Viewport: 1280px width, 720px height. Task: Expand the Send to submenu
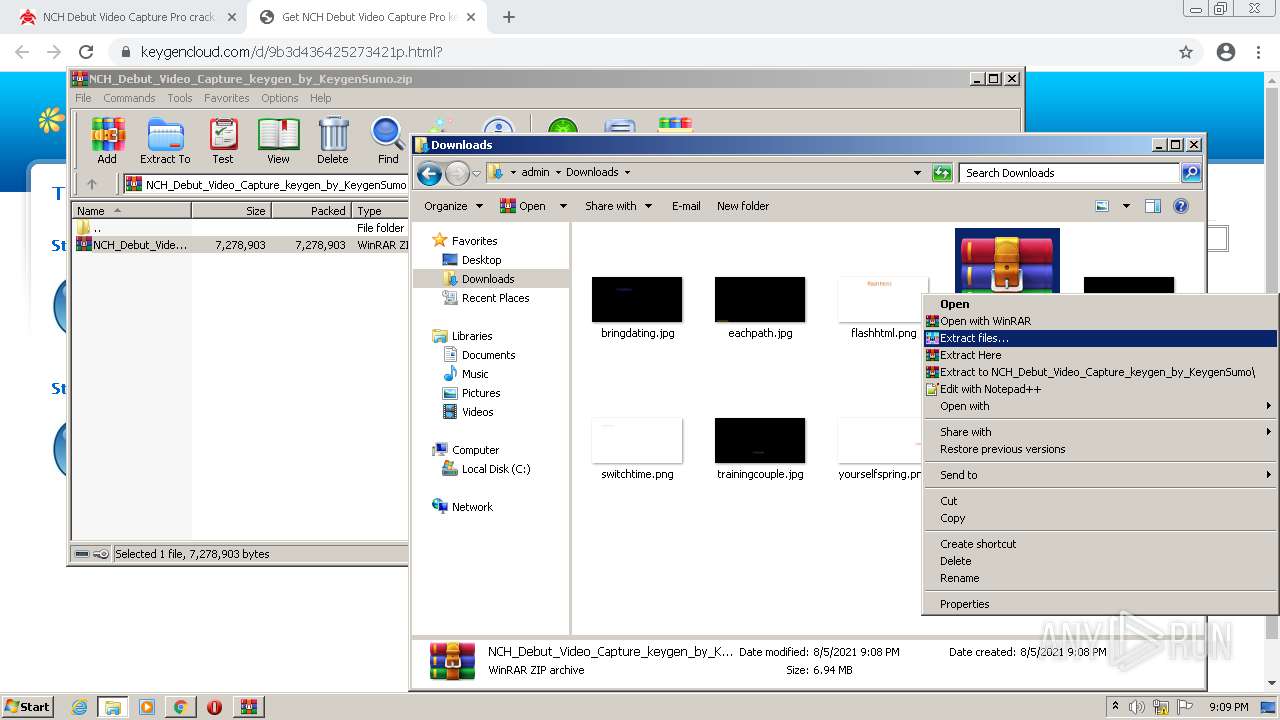coord(1100,475)
